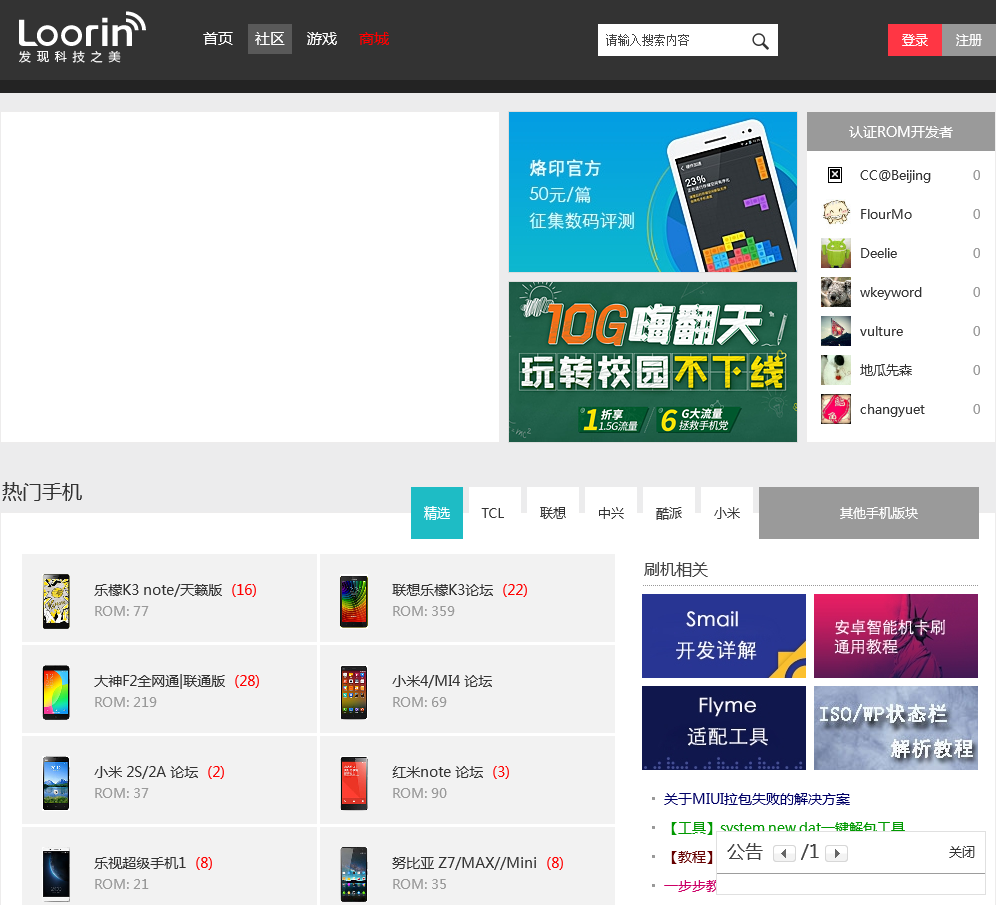
Task: Click the 登录 login button
Action: click(x=915, y=40)
